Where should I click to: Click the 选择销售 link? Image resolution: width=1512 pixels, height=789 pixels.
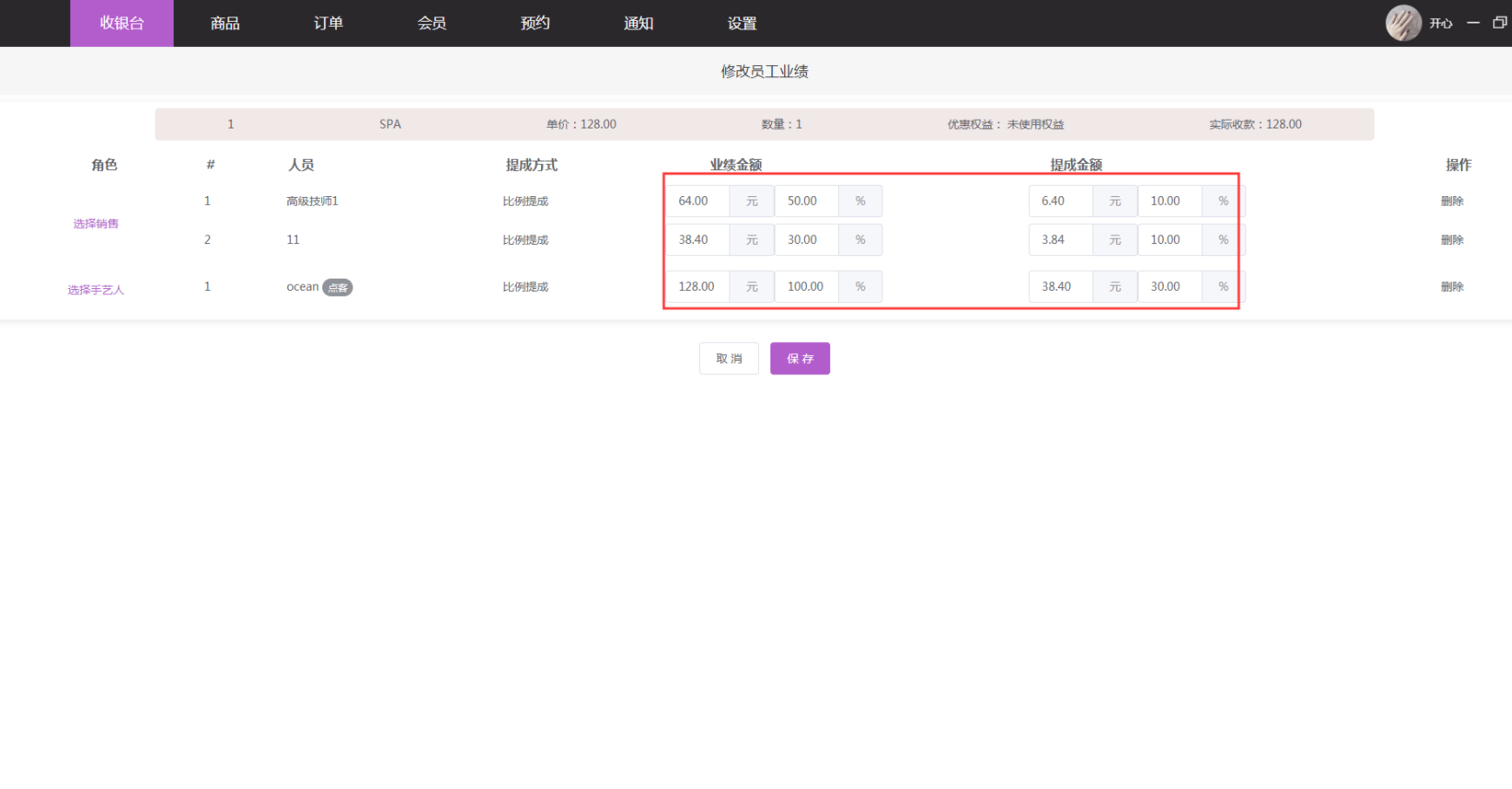coord(96,224)
